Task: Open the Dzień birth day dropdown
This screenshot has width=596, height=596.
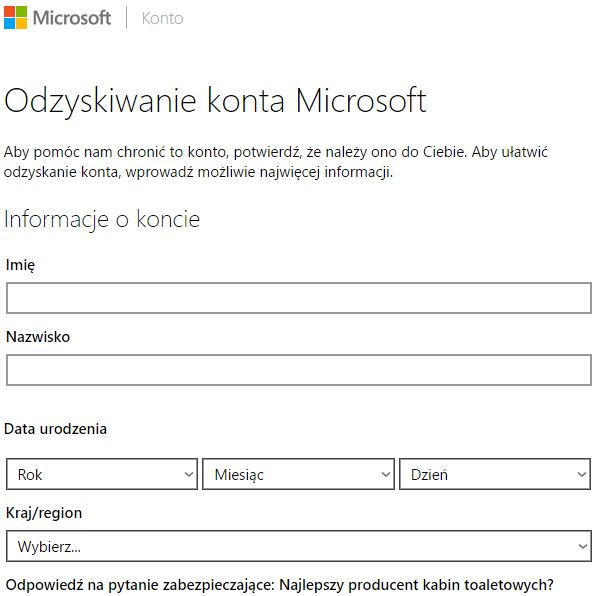Action: (x=495, y=474)
